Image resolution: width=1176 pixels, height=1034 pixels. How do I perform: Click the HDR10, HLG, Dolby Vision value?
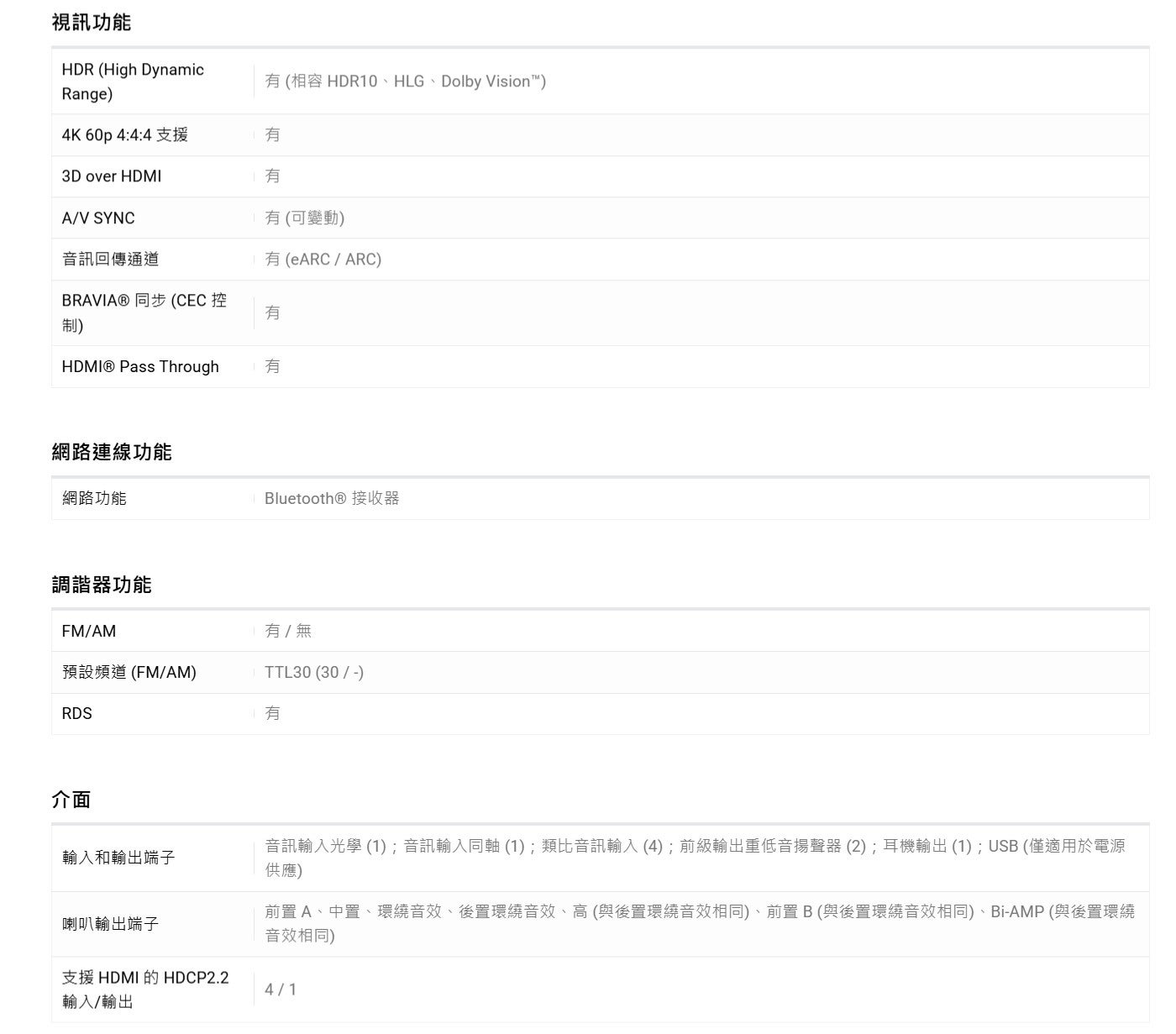point(406,81)
